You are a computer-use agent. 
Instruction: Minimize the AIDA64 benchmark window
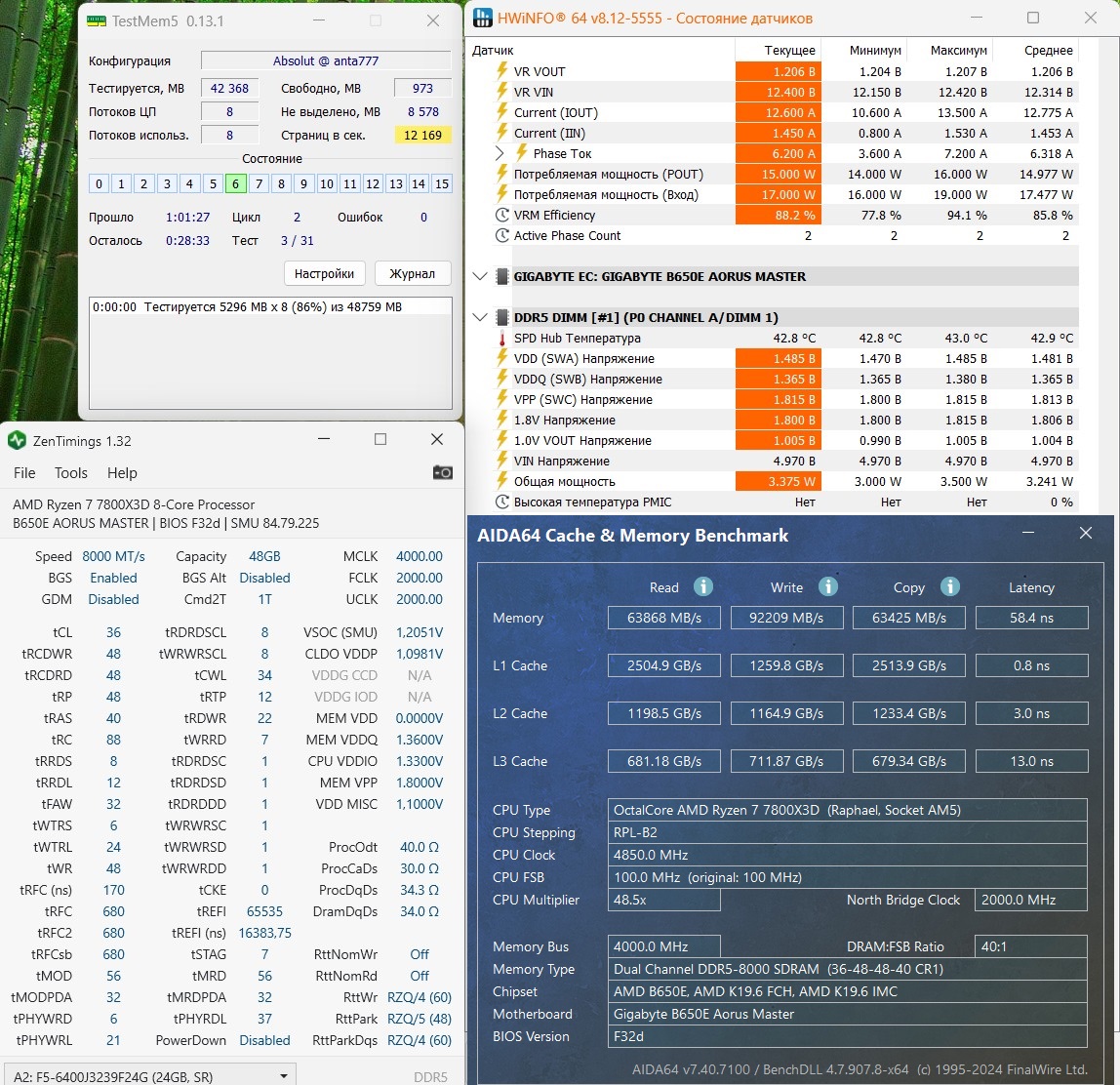click(1028, 533)
